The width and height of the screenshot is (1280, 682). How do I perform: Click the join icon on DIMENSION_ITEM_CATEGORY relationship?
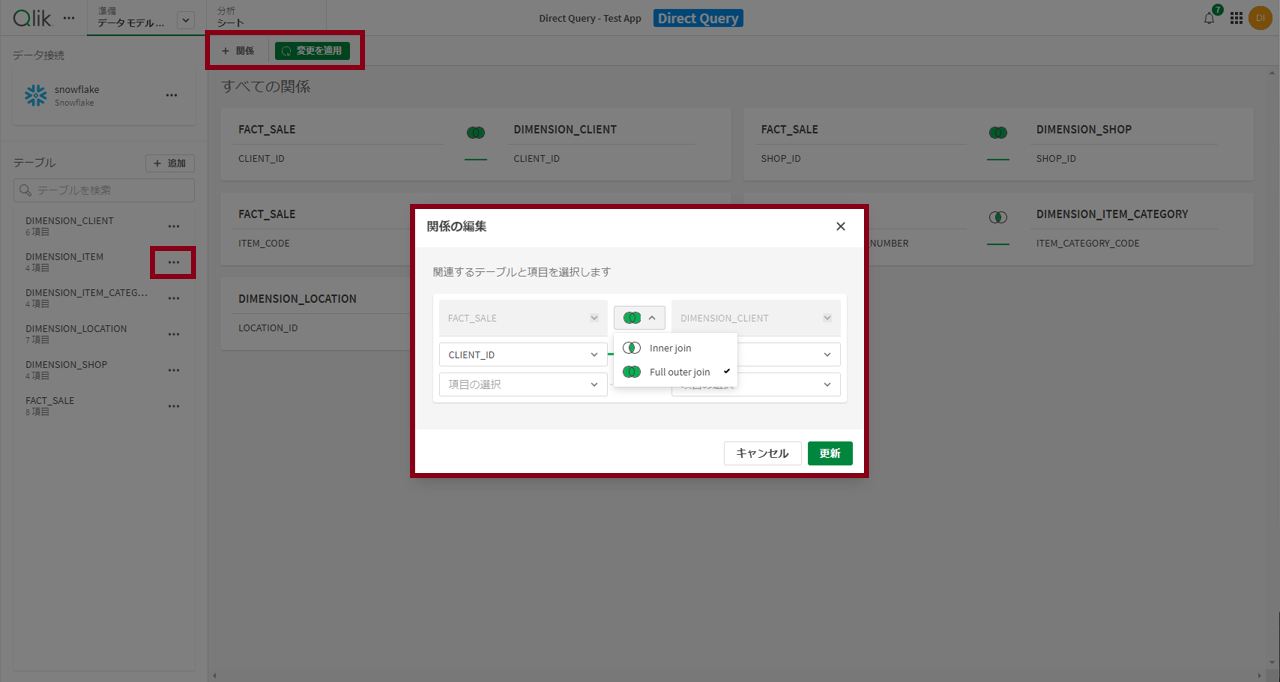point(997,216)
